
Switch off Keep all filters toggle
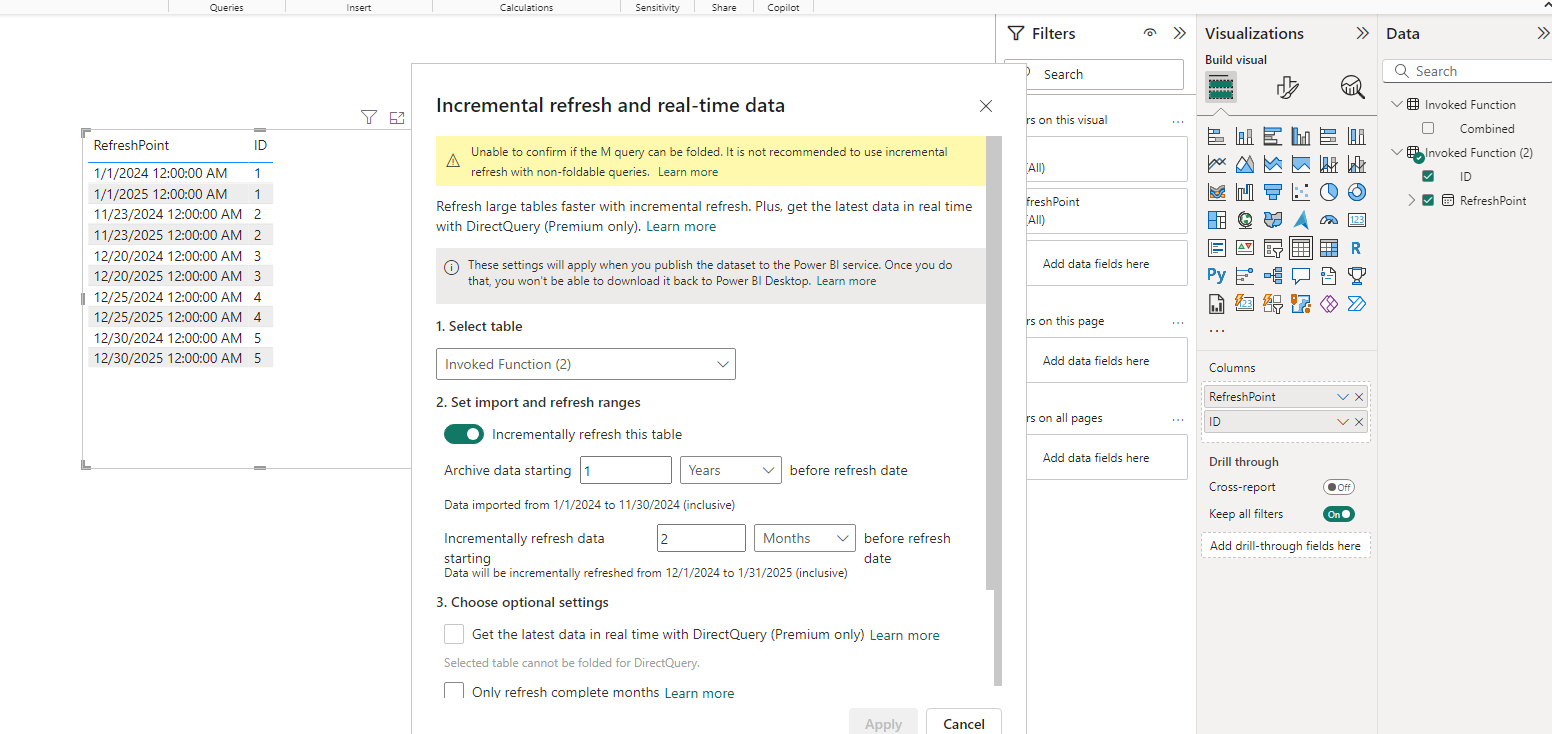[1338, 514]
